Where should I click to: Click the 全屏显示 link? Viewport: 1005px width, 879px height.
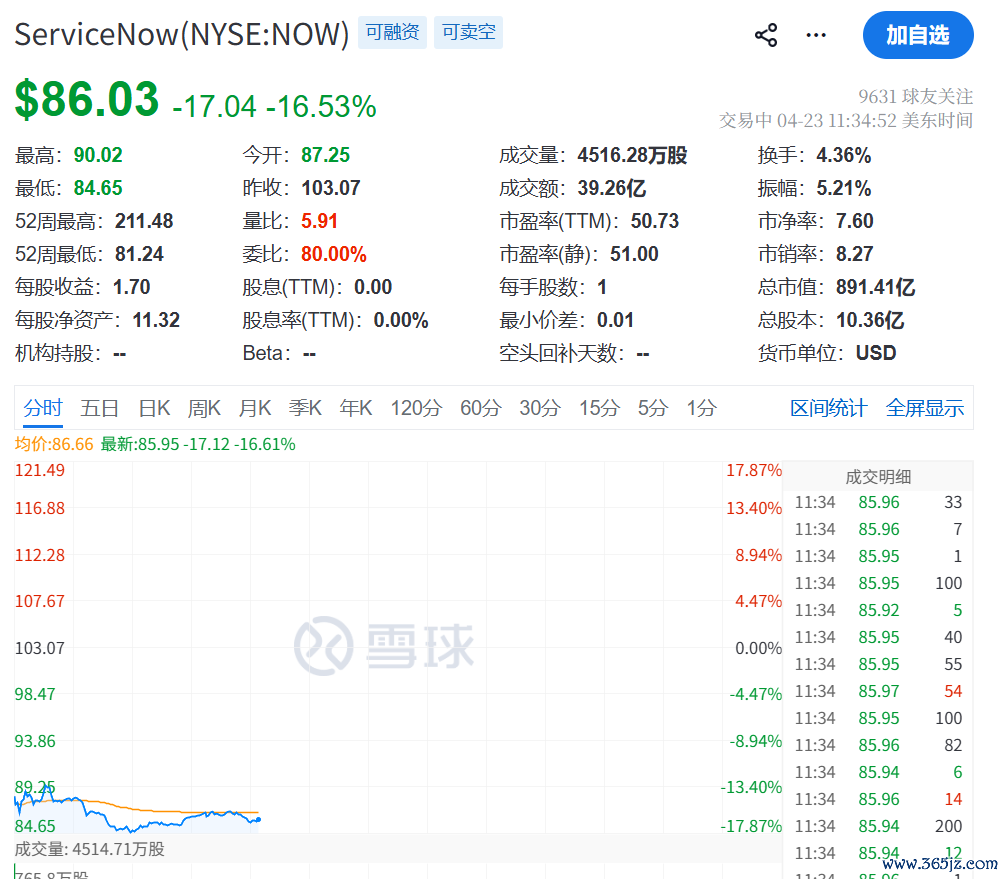click(x=924, y=408)
